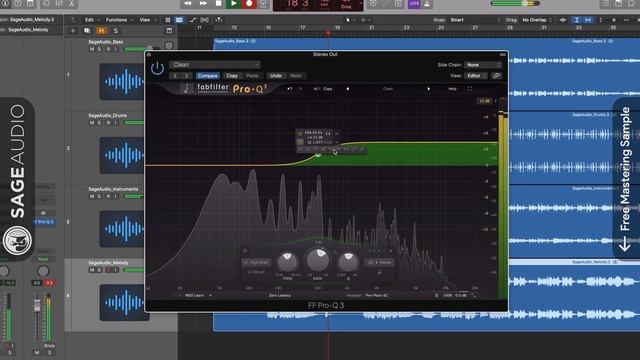Click the Flex icon in tracks toolbar

point(204,20)
